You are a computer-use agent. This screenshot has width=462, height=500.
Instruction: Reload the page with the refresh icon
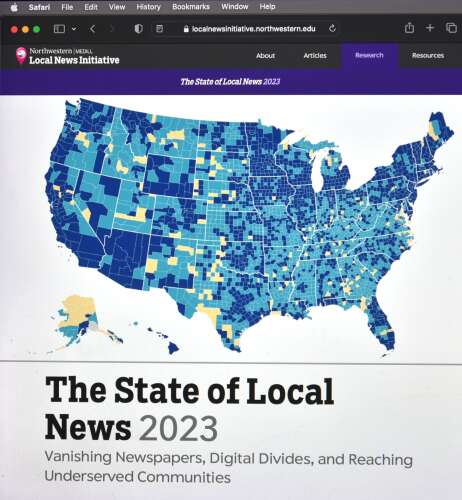tap(332, 29)
